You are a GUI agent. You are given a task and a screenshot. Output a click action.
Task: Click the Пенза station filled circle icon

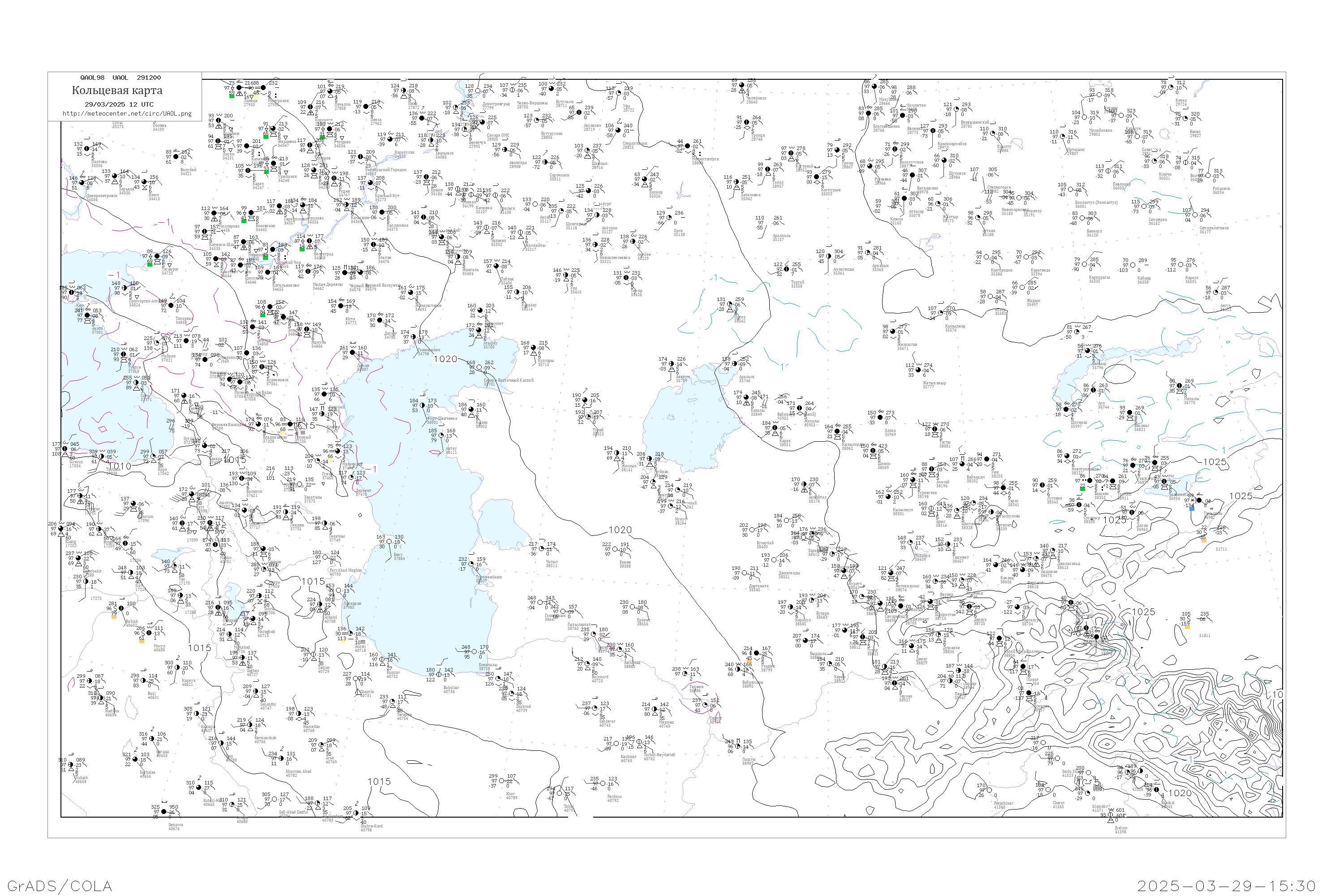click(366, 107)
